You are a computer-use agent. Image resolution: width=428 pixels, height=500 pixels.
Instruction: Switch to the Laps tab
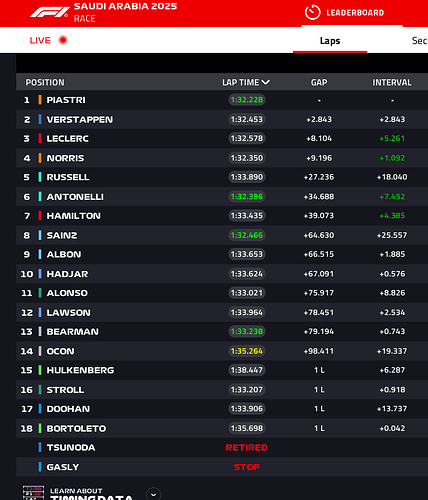tap(330, 41)
